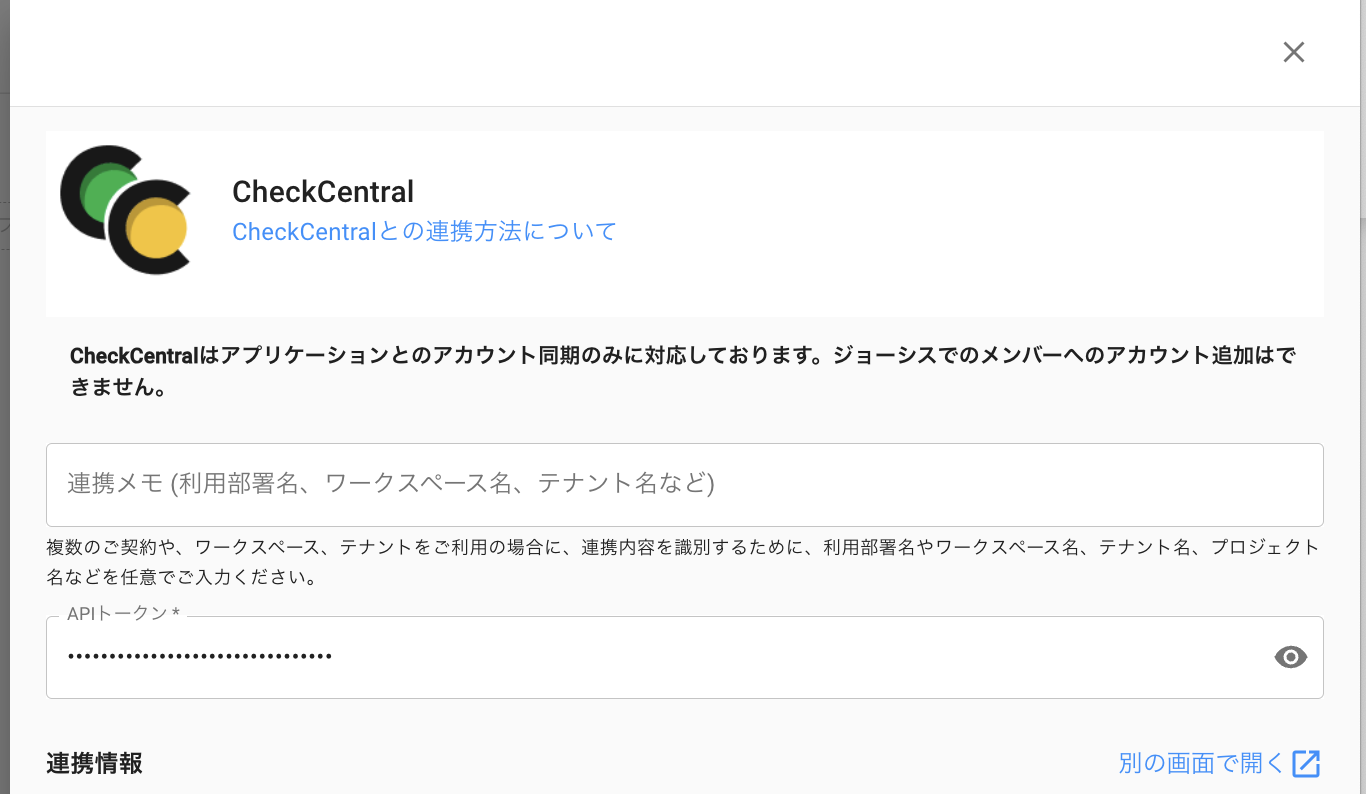The height and width of the screenshot is (794, 1366).
Task: Click the masked token dots
Action: click(200, 657)
